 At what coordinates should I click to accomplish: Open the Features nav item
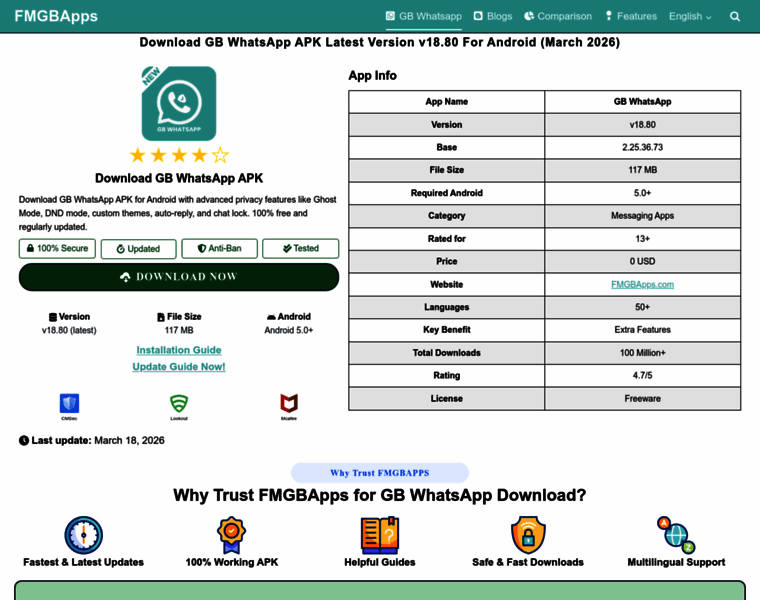(x=631, y=16)
